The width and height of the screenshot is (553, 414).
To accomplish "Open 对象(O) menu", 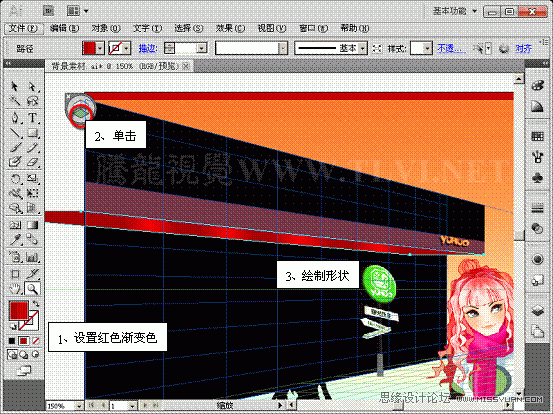I will (x=106, y=28).
